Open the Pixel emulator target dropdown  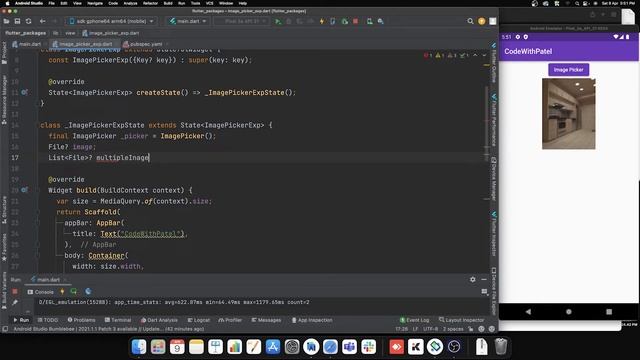[x=242, y=21]
